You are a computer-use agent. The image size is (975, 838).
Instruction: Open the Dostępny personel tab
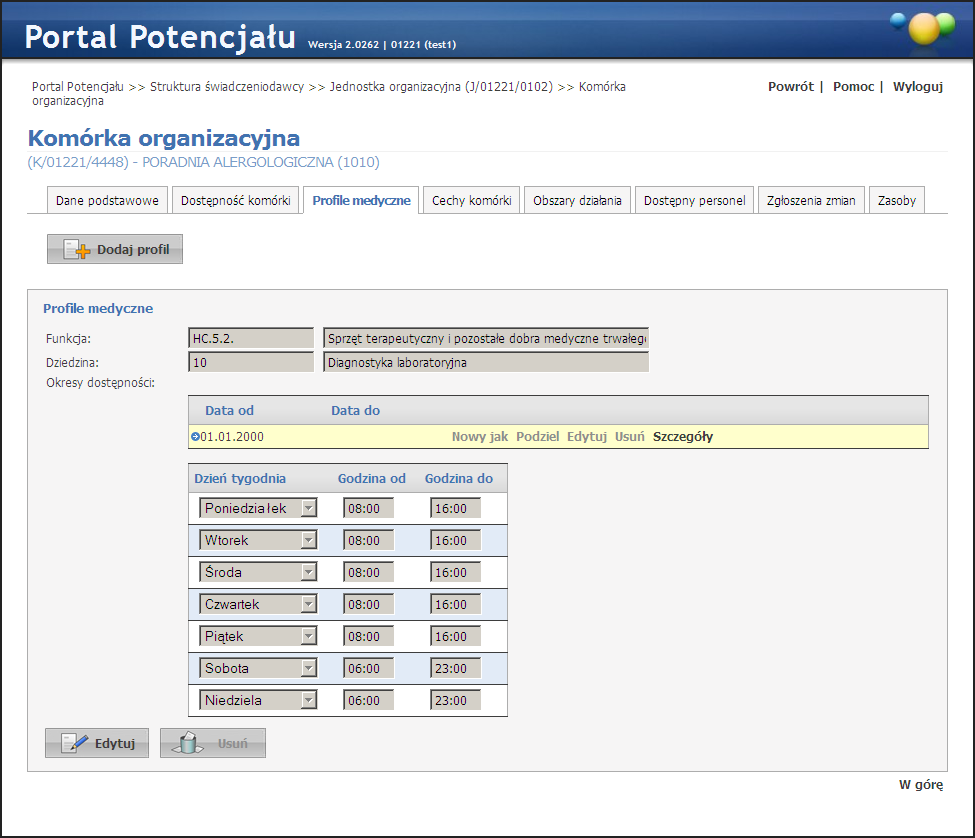(694, 200)
